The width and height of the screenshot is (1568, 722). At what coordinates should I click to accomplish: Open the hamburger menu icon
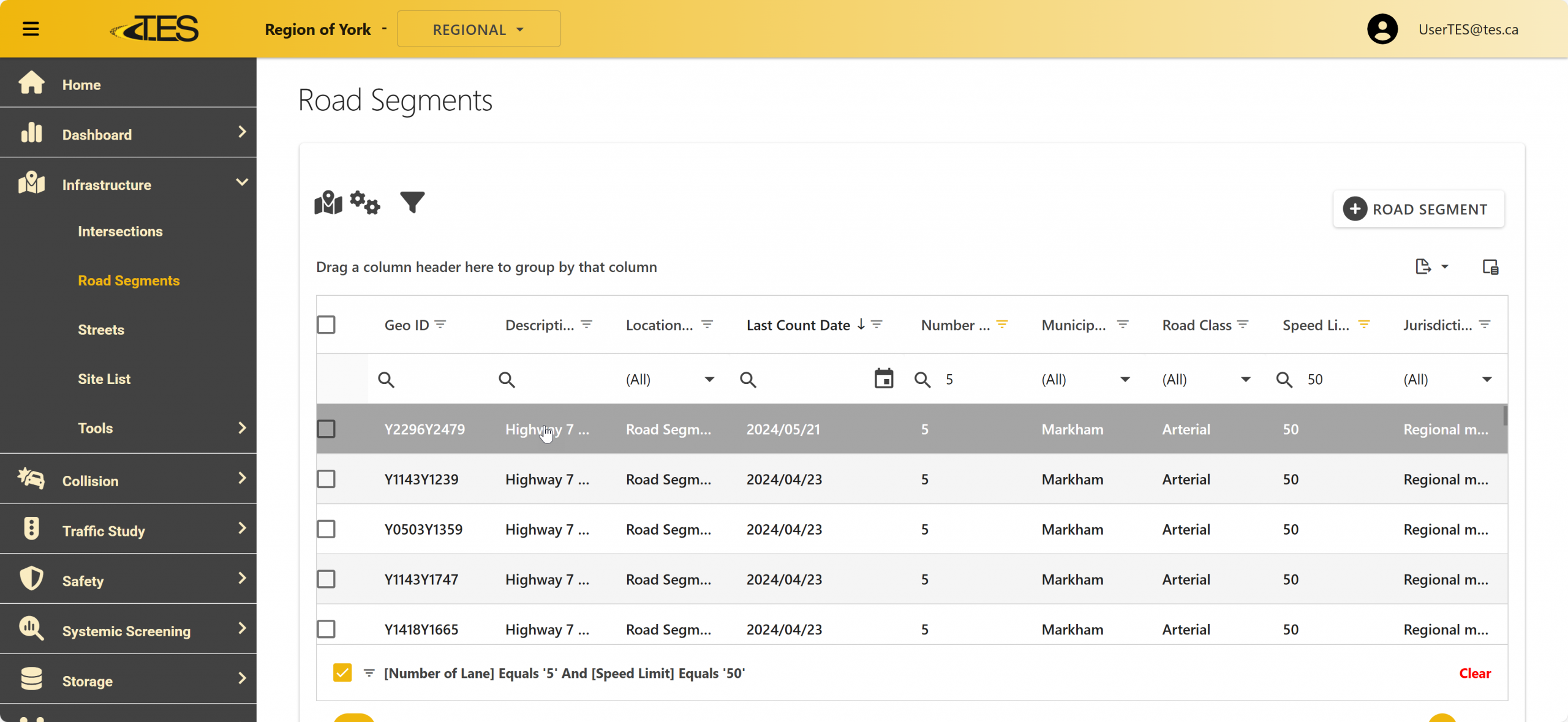pos(31,29)
